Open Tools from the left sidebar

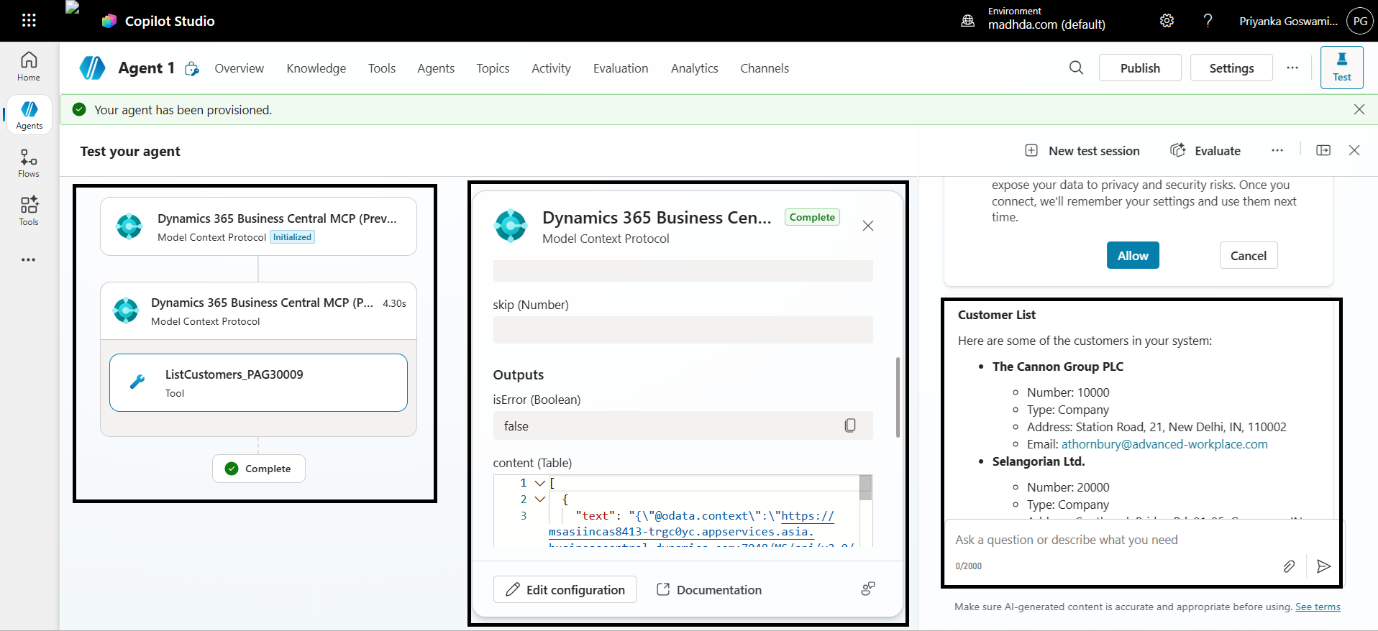tap(28, 210)
